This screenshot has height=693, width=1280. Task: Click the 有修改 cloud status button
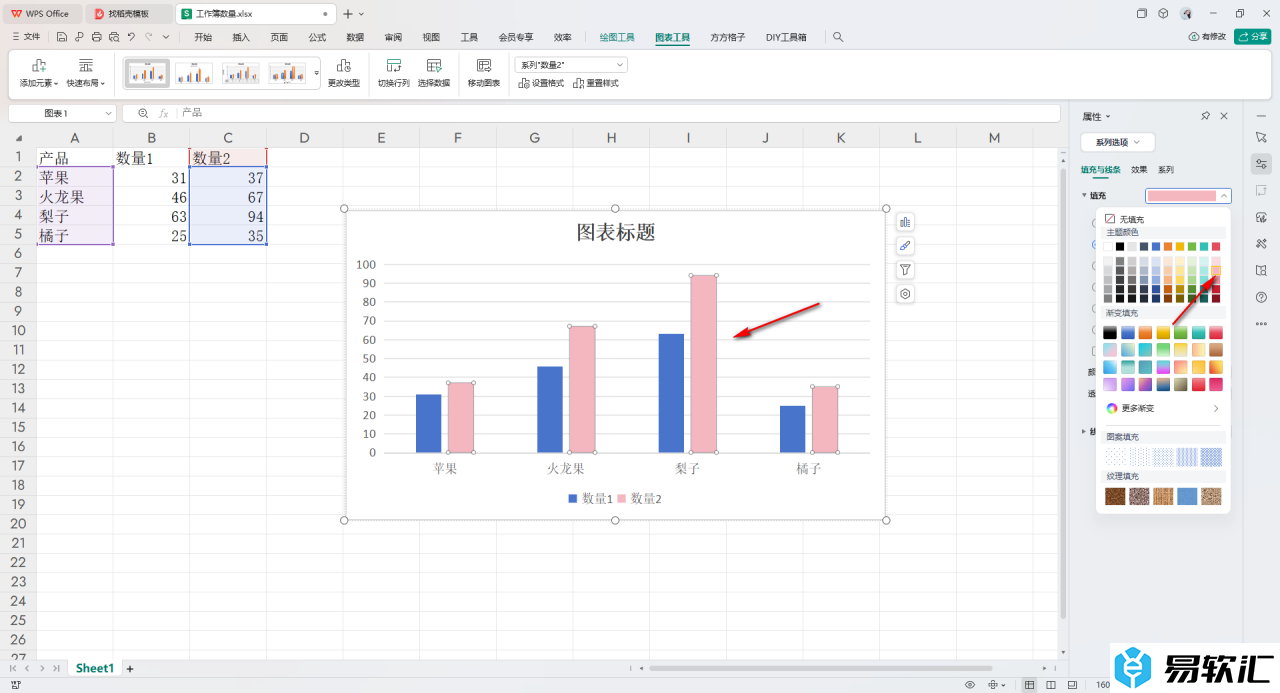pos(1207,37)
